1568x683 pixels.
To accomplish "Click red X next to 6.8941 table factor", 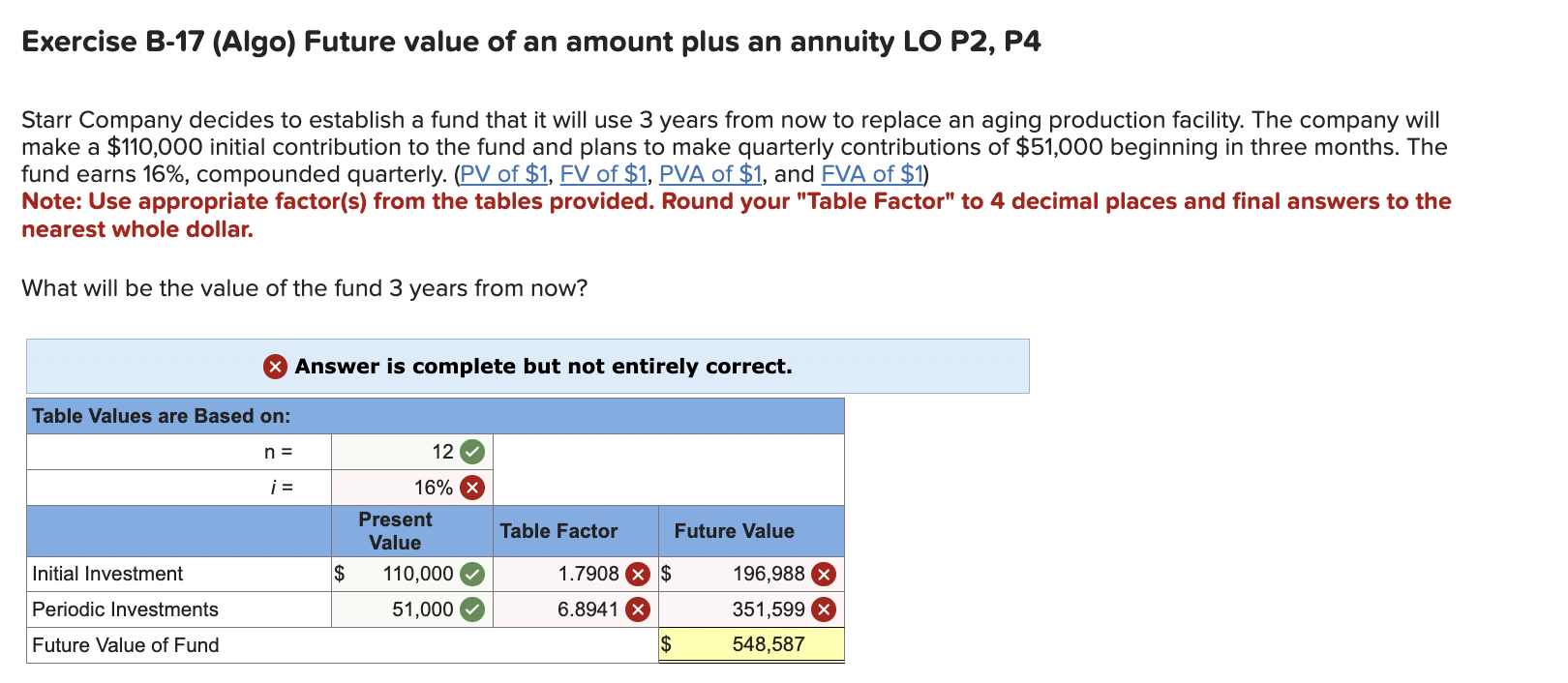I will 637,609.
